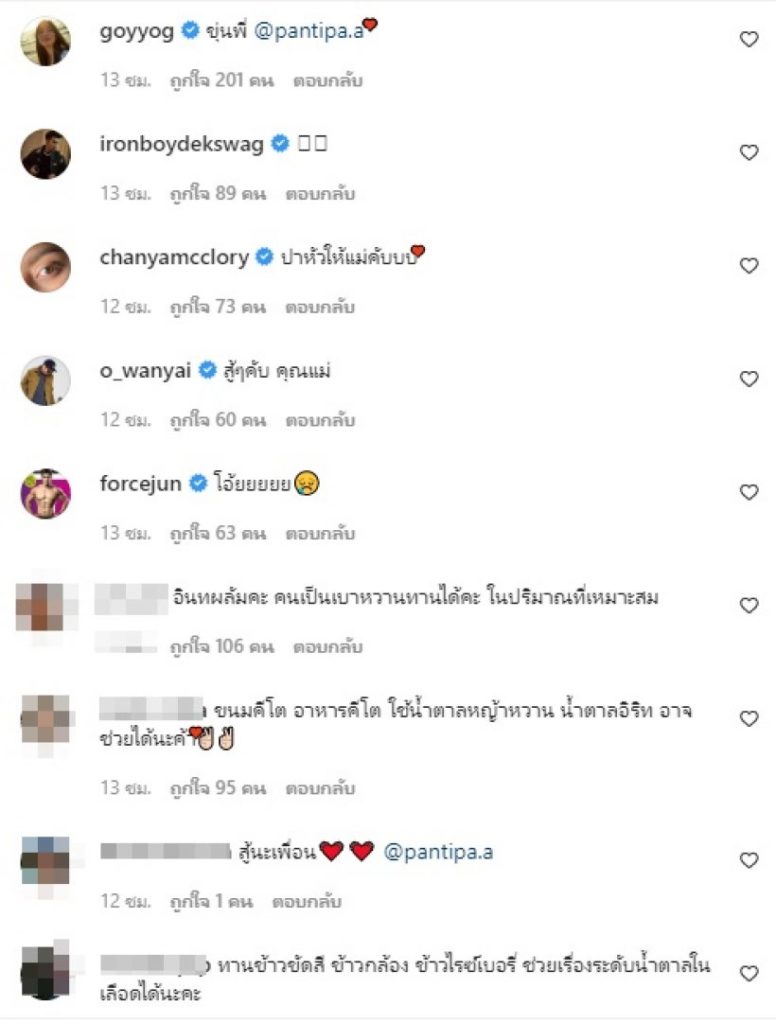The height and width of the screenshot is (1024, 776).
Task: Like the comment with 106 likes
Action: [749, 605]
